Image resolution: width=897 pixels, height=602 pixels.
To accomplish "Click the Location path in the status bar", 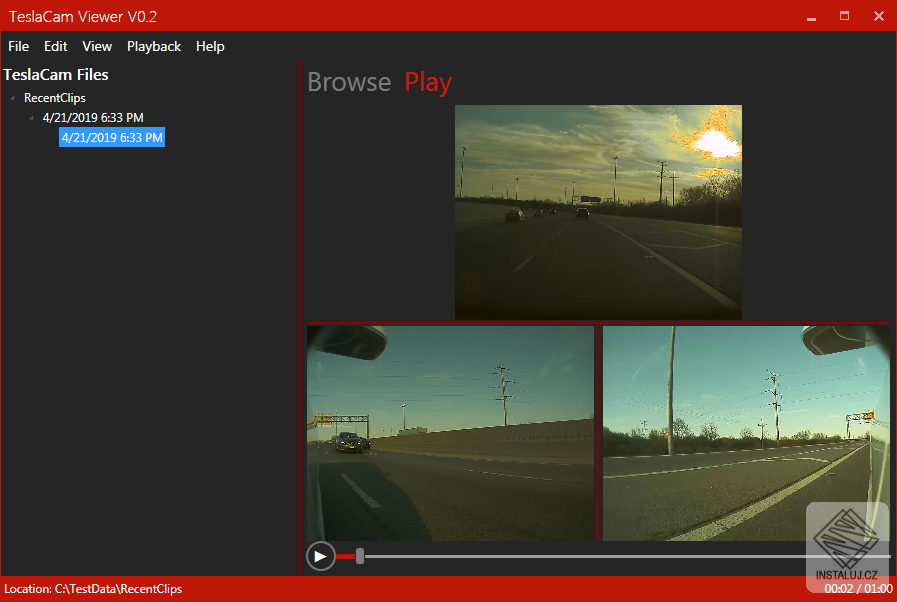I will [x=92, y=589].
